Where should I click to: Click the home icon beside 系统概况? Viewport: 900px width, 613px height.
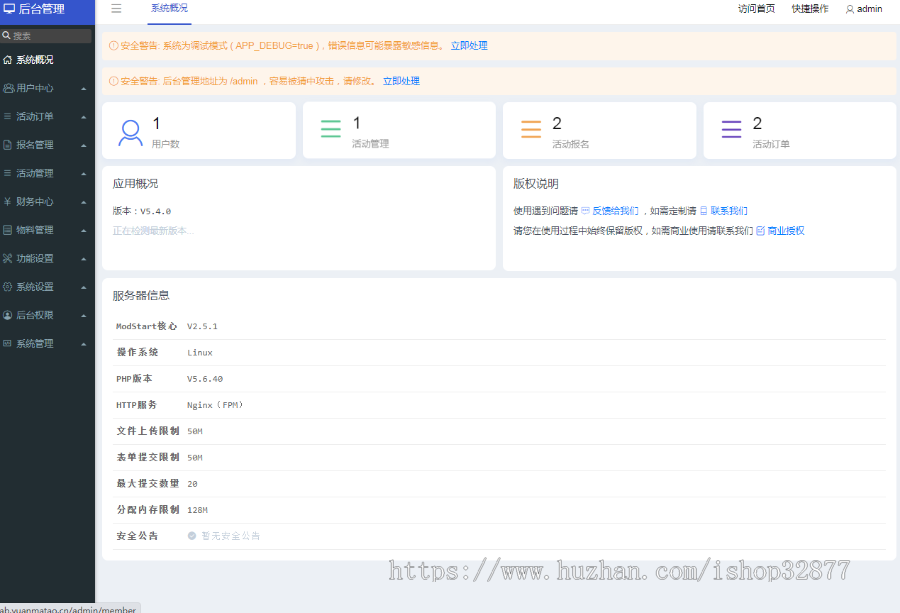(x=7, y=60)
